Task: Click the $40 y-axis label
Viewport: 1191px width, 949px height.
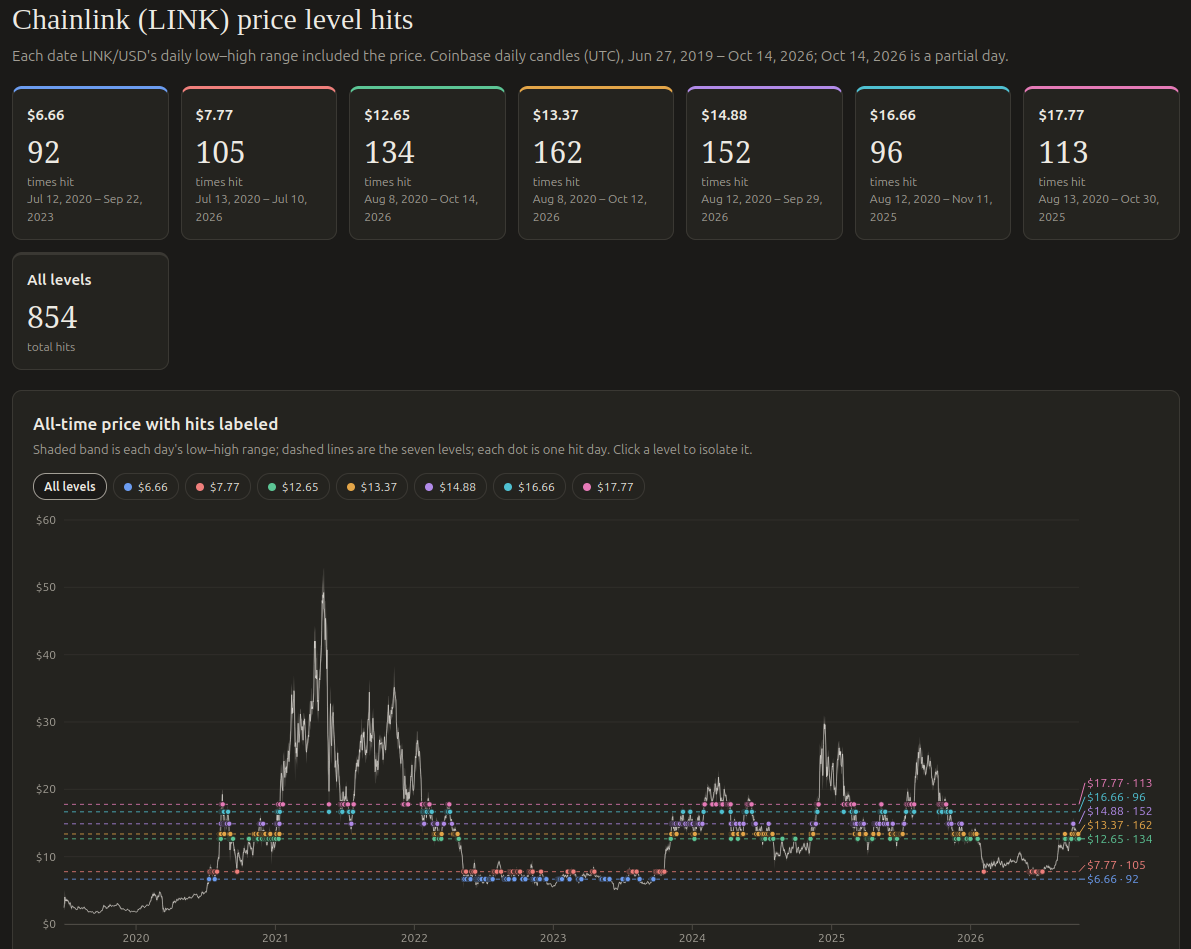Action: (x=46, y=655)
